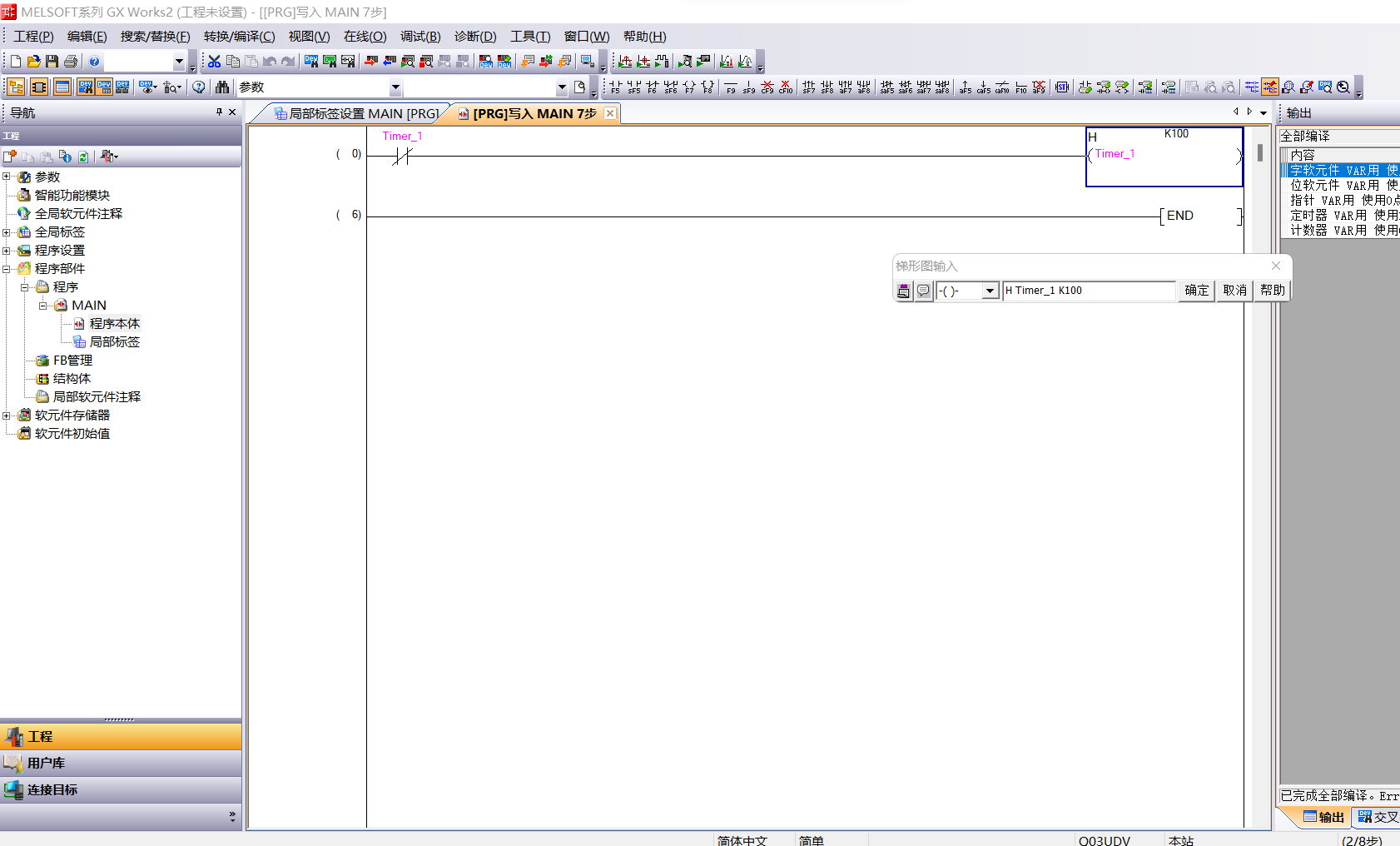
Task: Click the 取消 button in ladder input
Action: tap(1234, 291)
